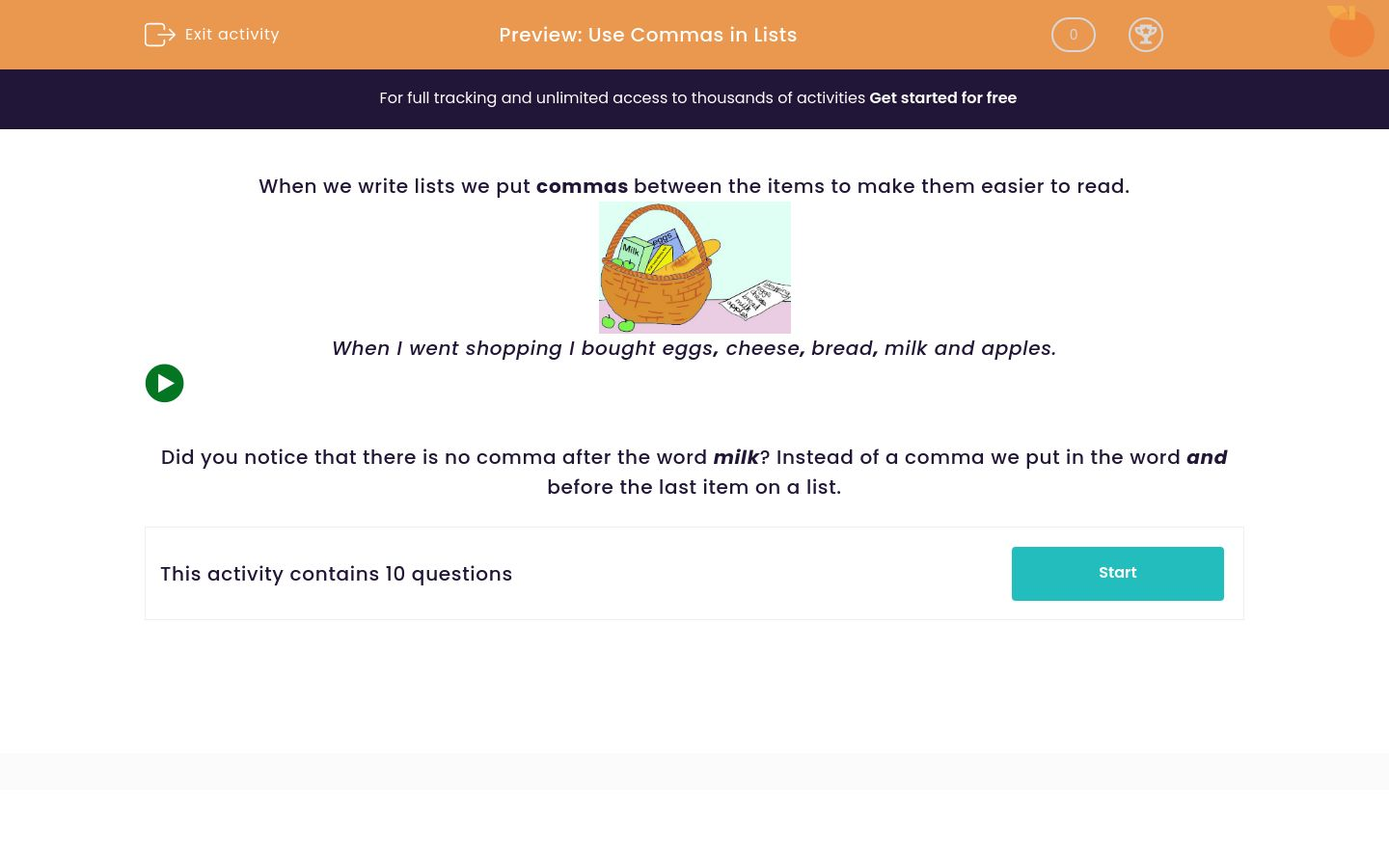Click the Exit activity text label

point(231,35)
